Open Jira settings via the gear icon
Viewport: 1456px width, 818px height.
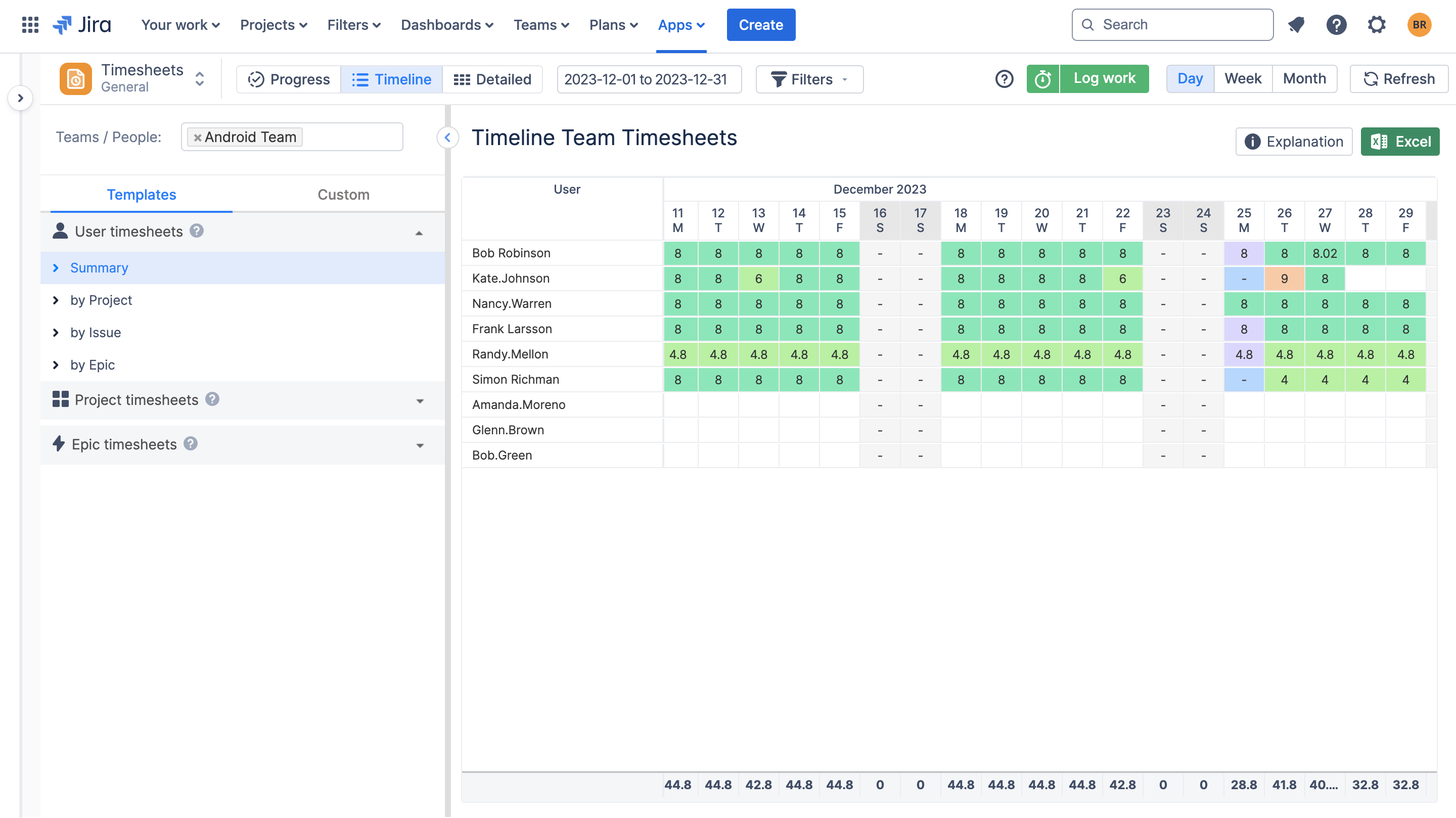click(x=1377, y=24)
